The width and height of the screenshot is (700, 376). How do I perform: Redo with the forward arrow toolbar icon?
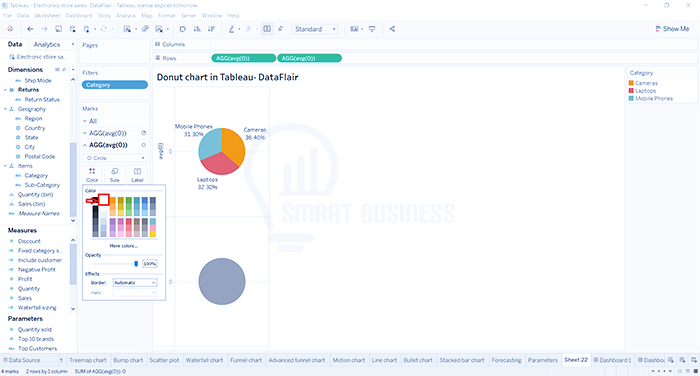(x=44, y=29)
